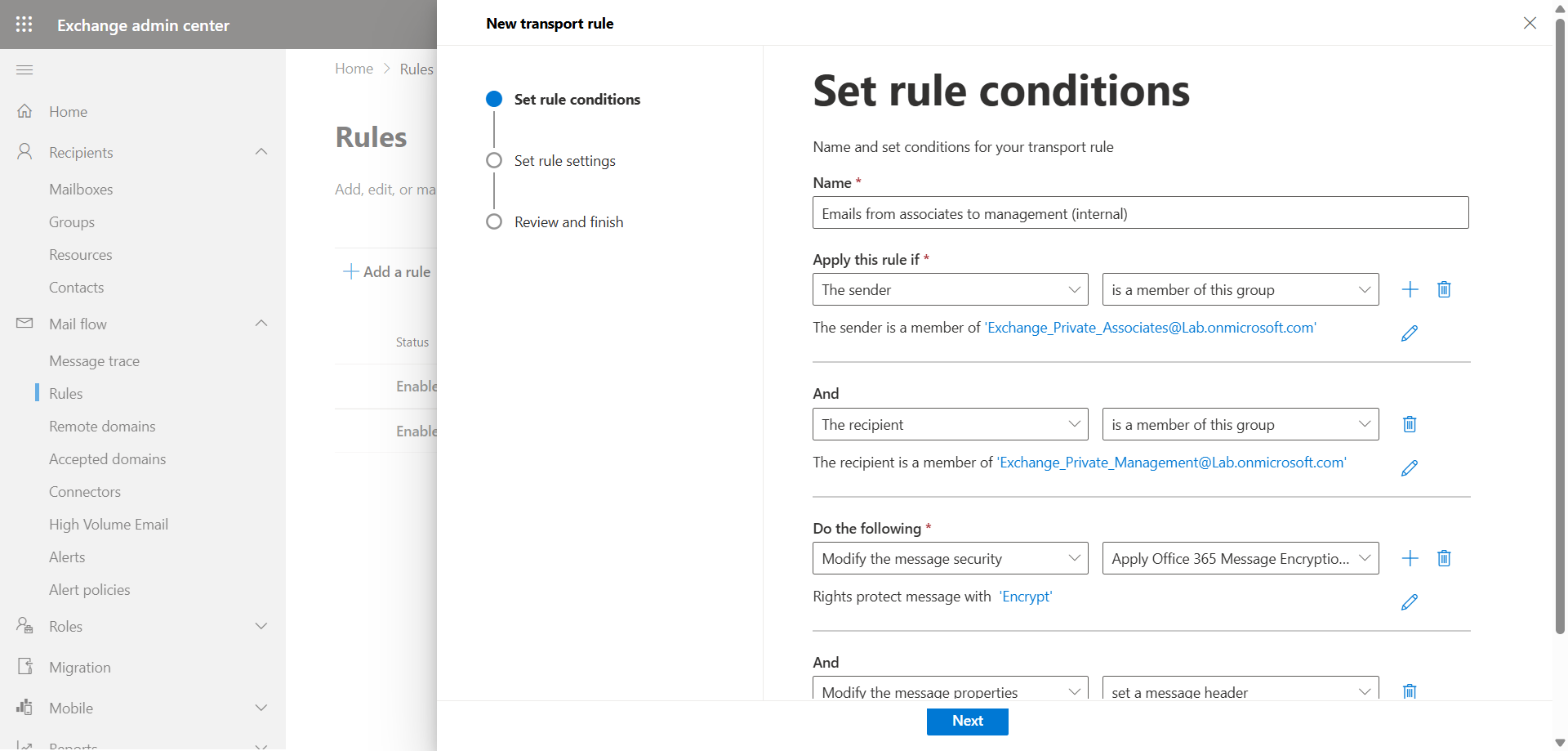Image resolution: width=1568 pixels, height=751 pixels.
Task: Click Exchange_Private_Associates group link
Action: [x=1151, y=327]
